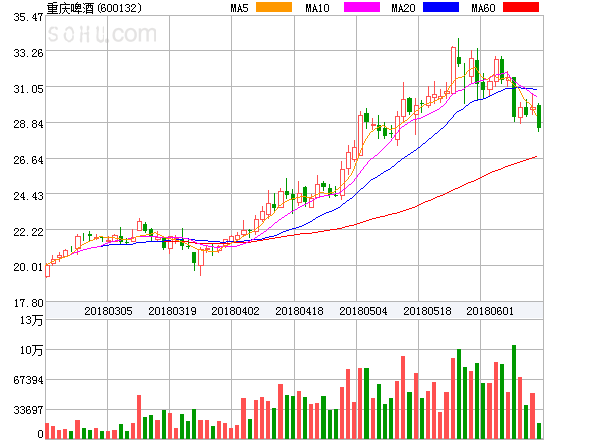Click the tallest green volume bar in June
The height and width of the screenshot is (440, 600).
click(514, 392)
